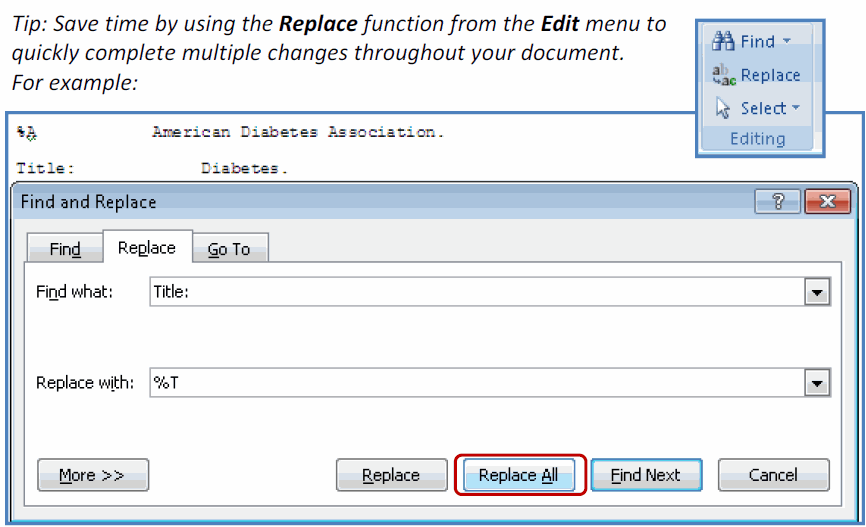
Task: Open the Find dropdown arrow in Editing group
Action: (x=787, y=41)
